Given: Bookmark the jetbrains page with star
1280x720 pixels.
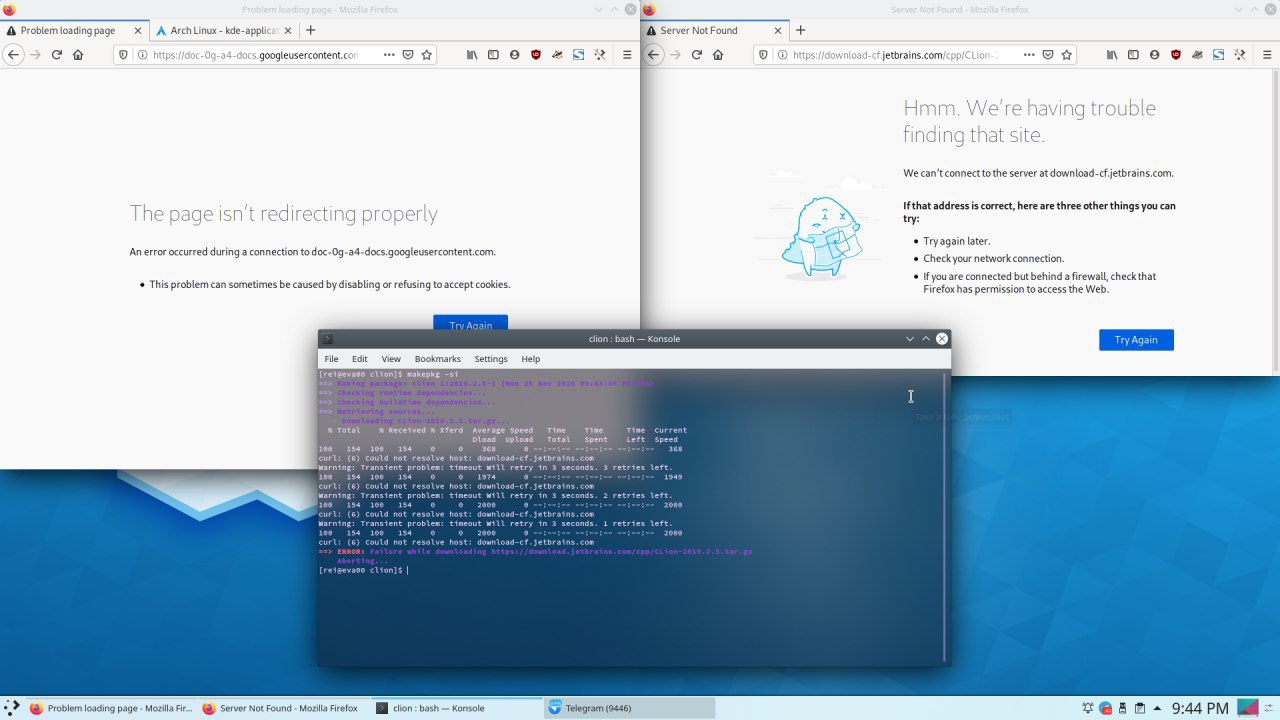Looking at the screenshot, I should tap(1066, 55).
